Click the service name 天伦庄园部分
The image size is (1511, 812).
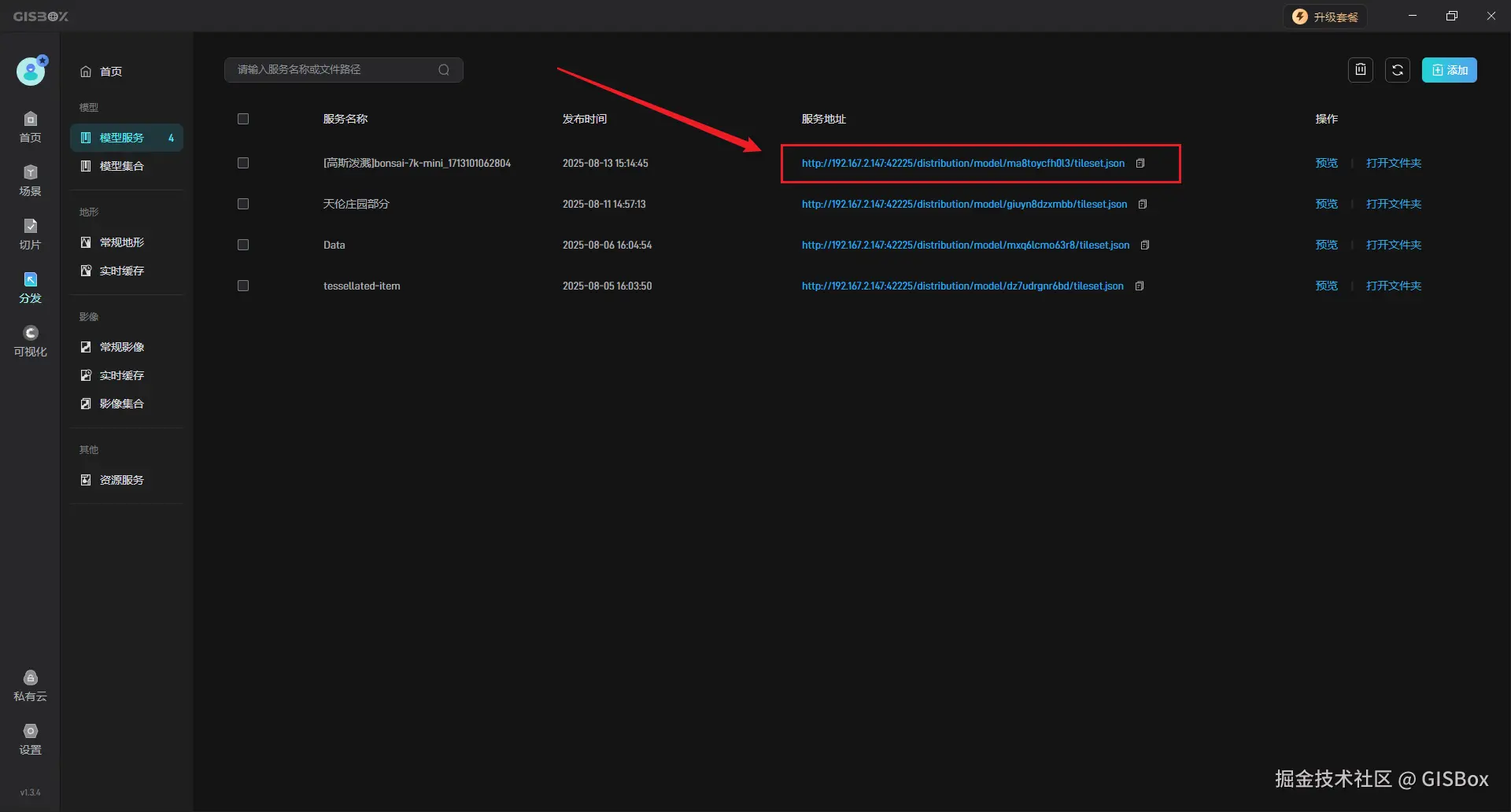pyautogui.click(x=357, y=205)
